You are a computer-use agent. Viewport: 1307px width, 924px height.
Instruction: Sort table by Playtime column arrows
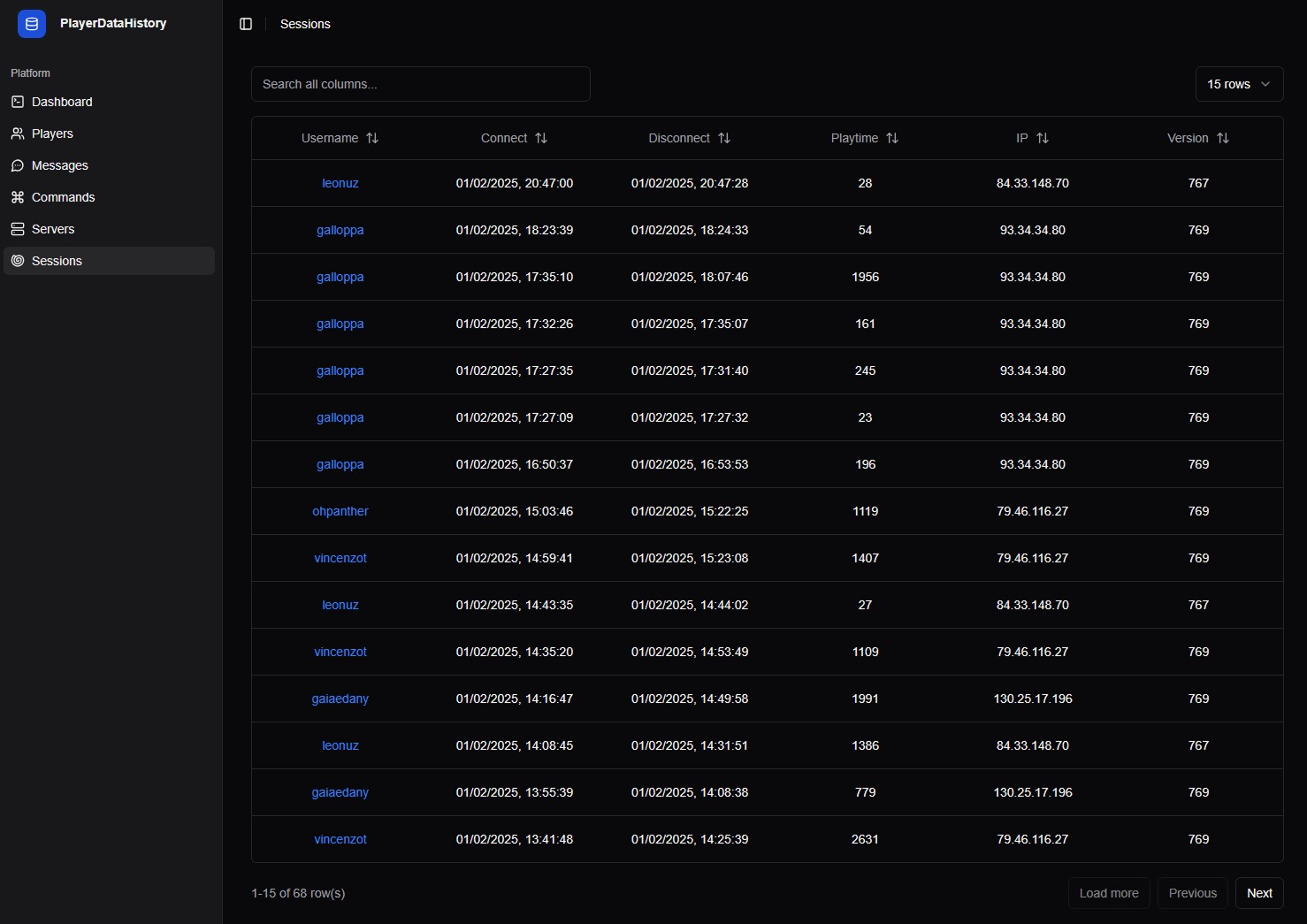tap(892, 138)
